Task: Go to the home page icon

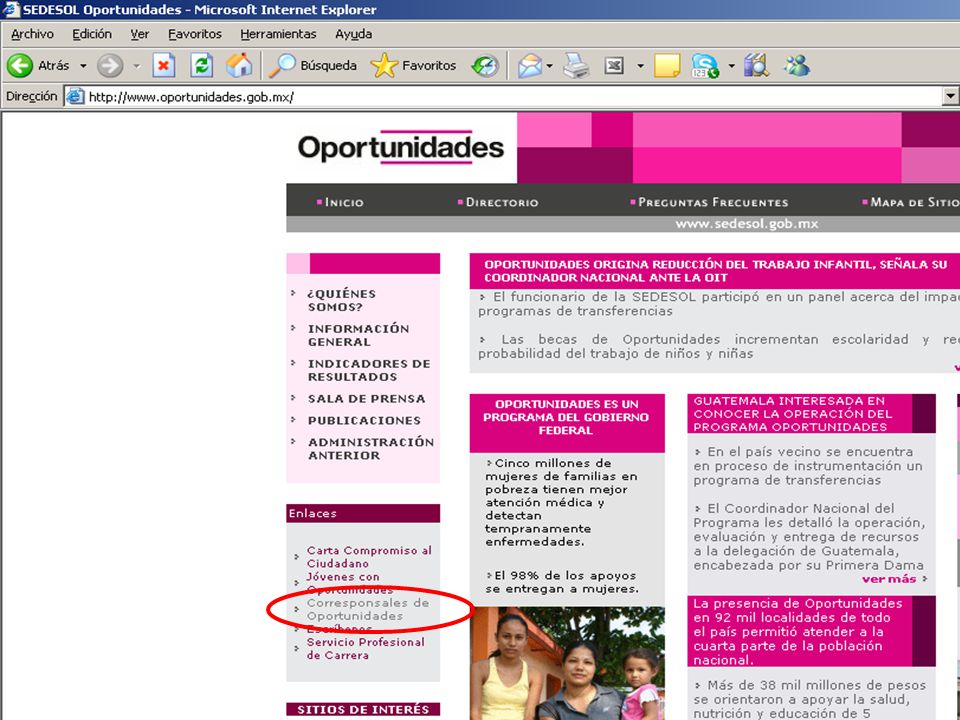Action: (x=239, y=66)
